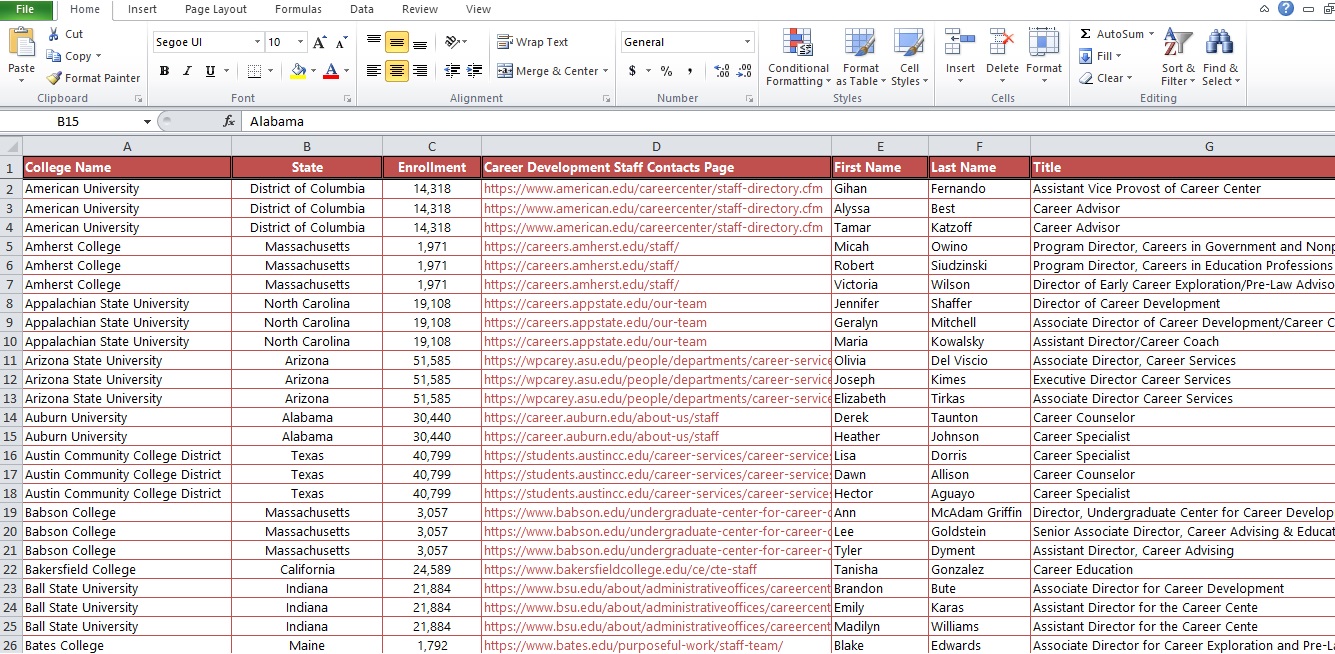Open Format as Table gallery
Viewport: 1335px width, 654px height.
(x=860, y=58)
